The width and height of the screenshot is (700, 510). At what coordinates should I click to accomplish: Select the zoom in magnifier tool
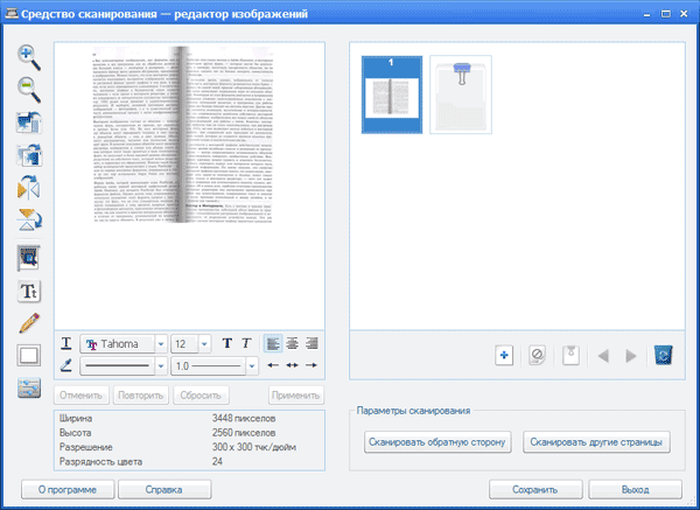pyautogui.click(x=29, y=57)
